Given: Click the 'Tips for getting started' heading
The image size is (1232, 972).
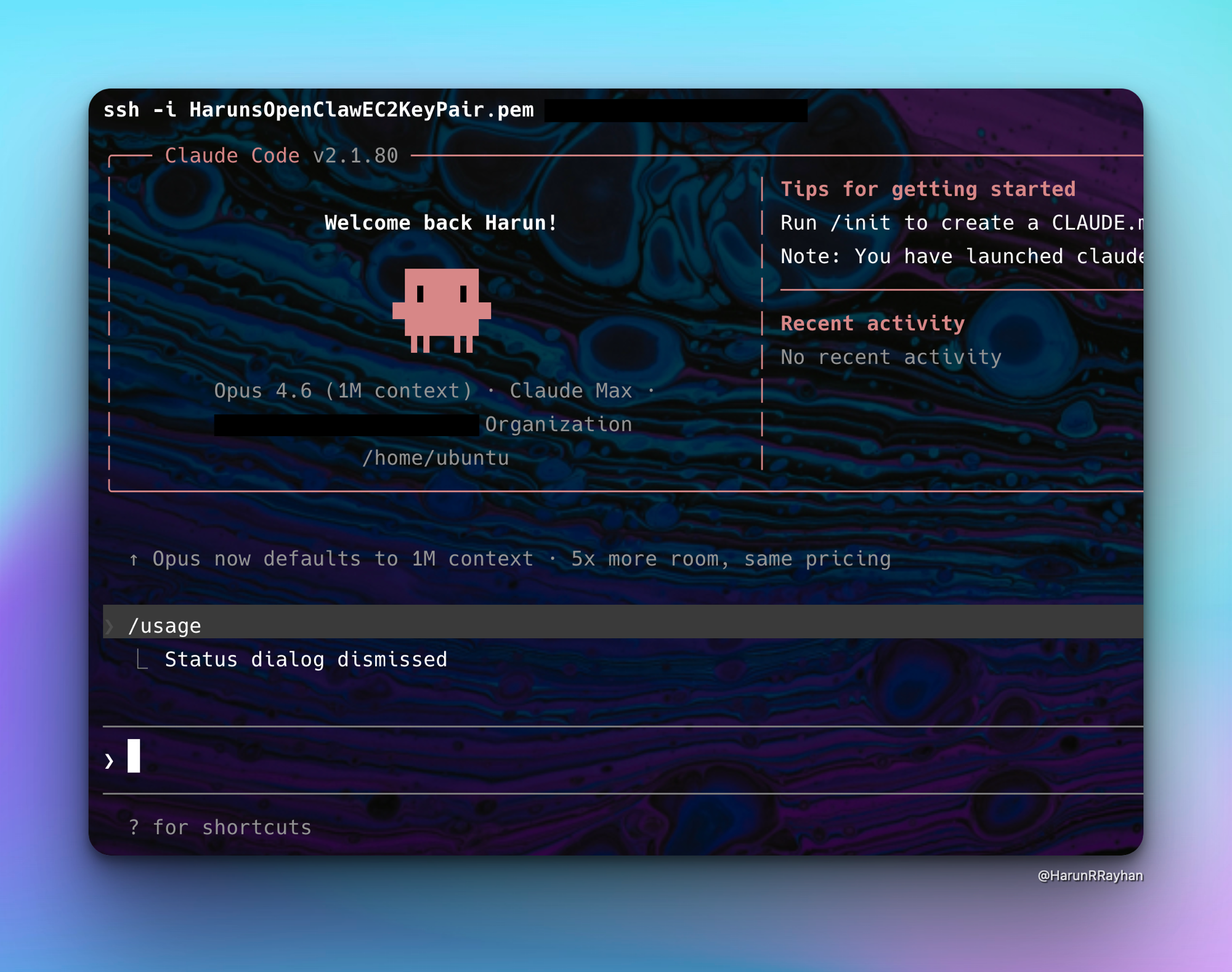Looking at the screenshot, I should coord(928,189).
